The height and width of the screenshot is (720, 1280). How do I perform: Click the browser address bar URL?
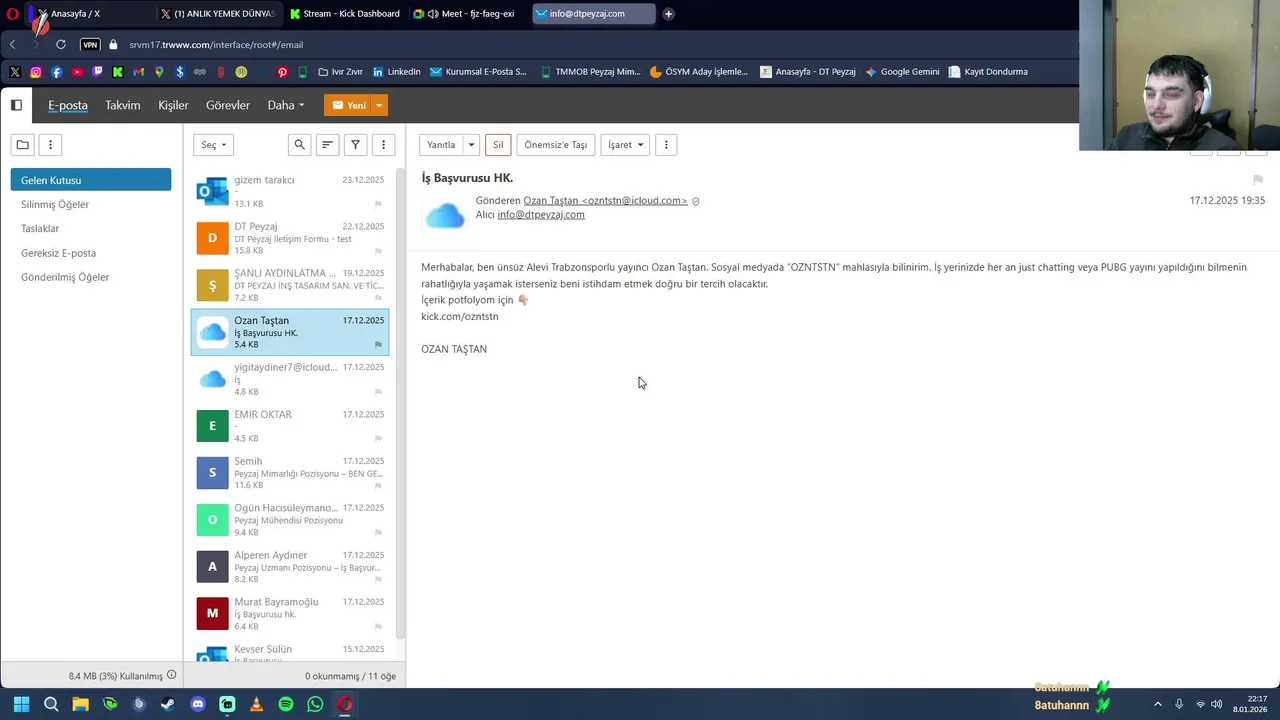216,44
